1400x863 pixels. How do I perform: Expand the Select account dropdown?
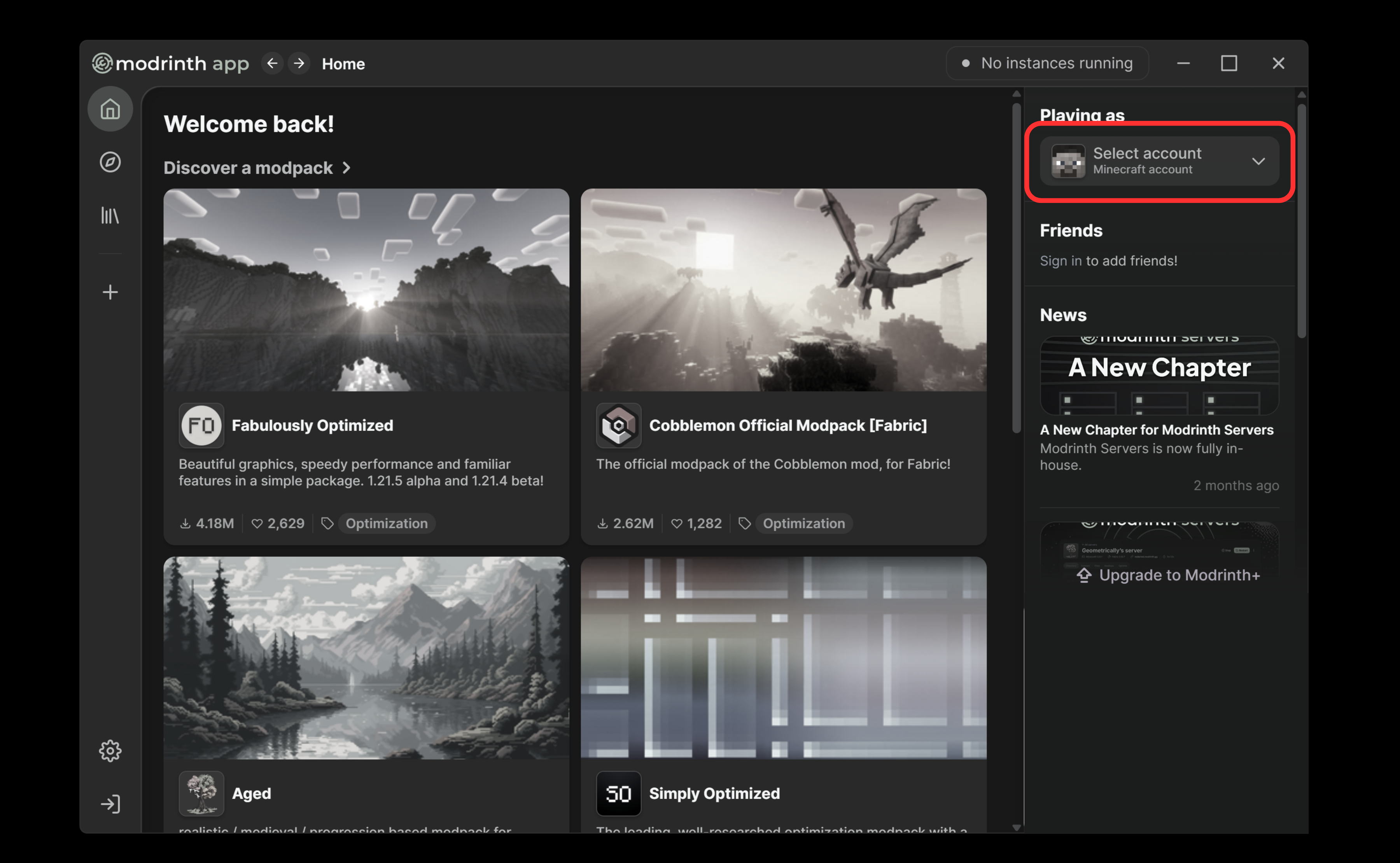coord(1159,161)
